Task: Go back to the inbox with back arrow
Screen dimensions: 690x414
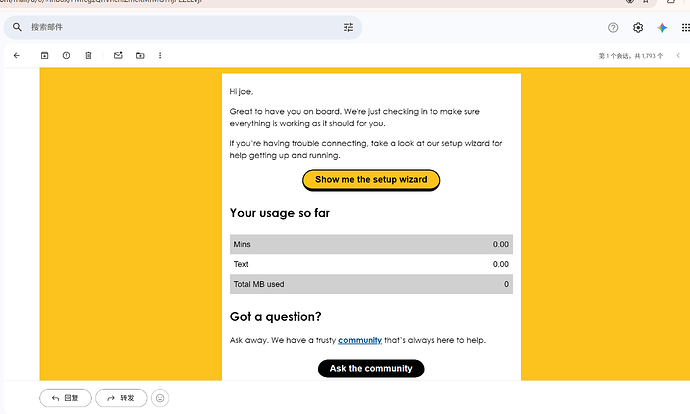Action: coord(17,55)
